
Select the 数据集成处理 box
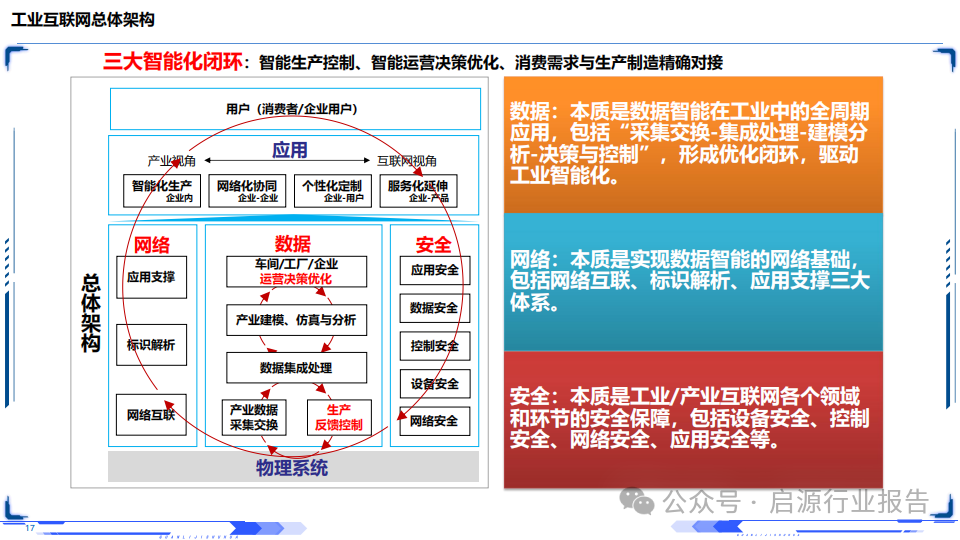tap(296, 367)
